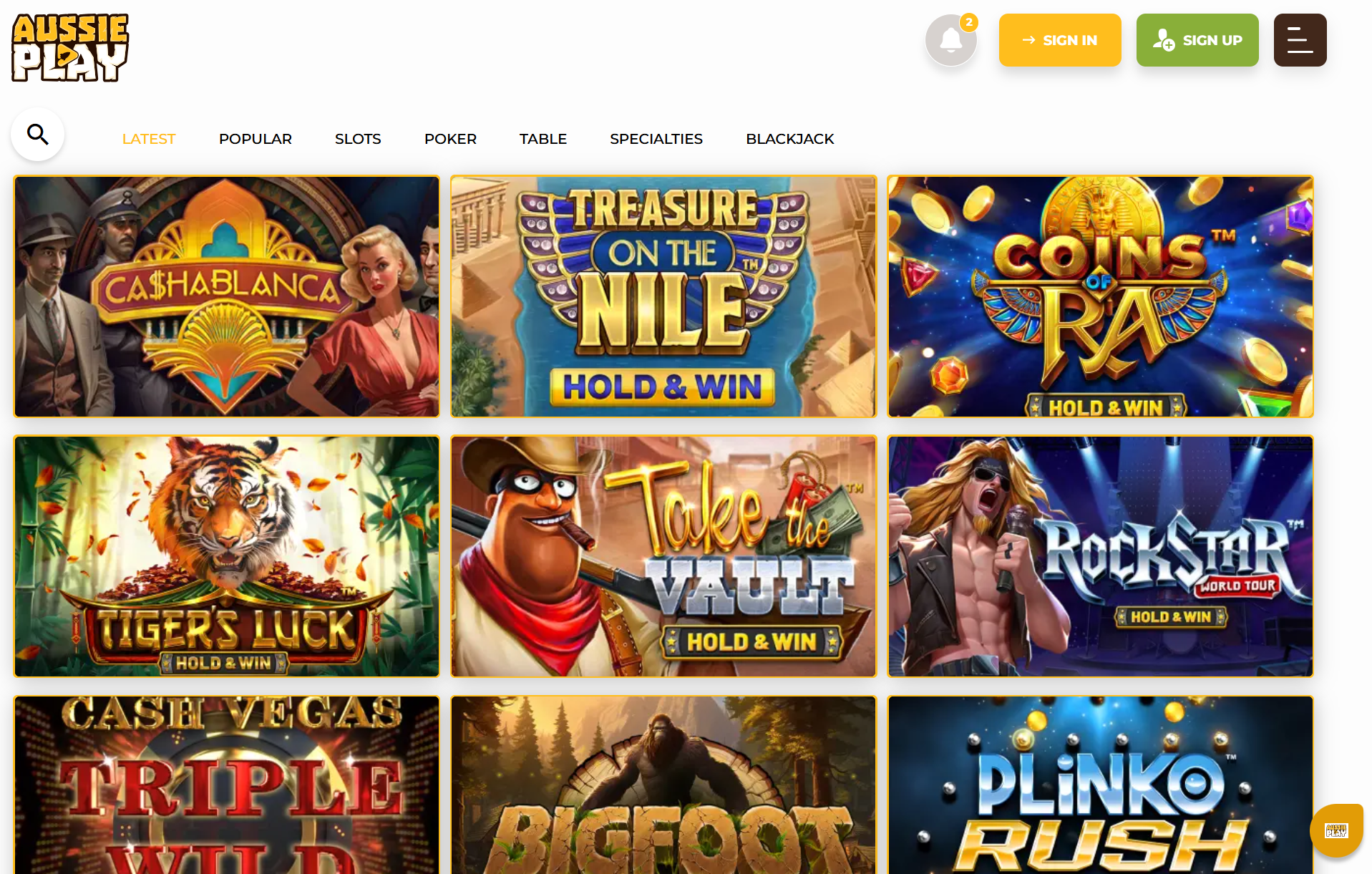Open the floating Aussie Play chat widget

(1336, 830)
